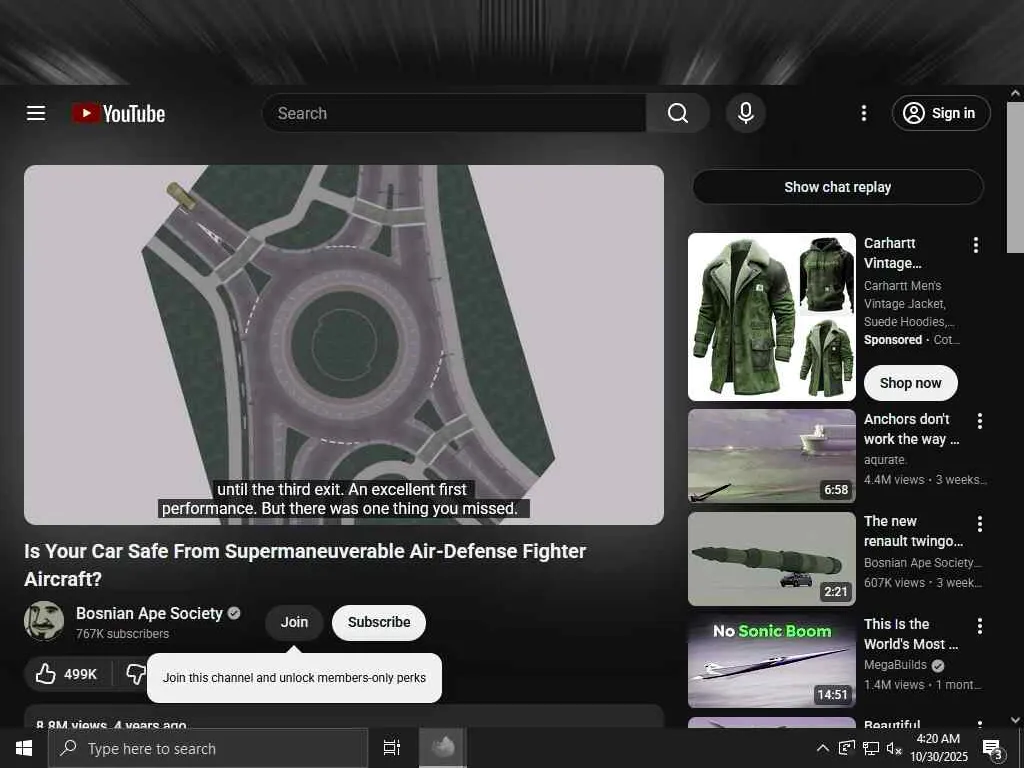Switch to the browser taskbar icon
The image size is (1024, 768).
tap(443, 748)
